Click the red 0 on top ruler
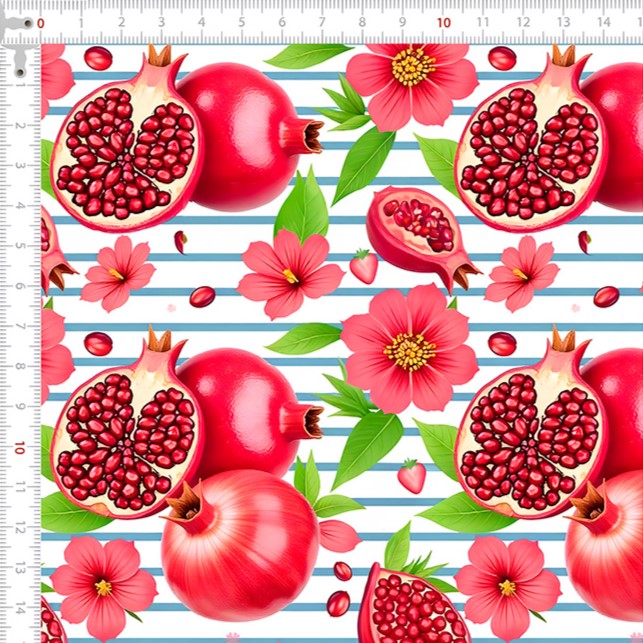 click(40, 22)
